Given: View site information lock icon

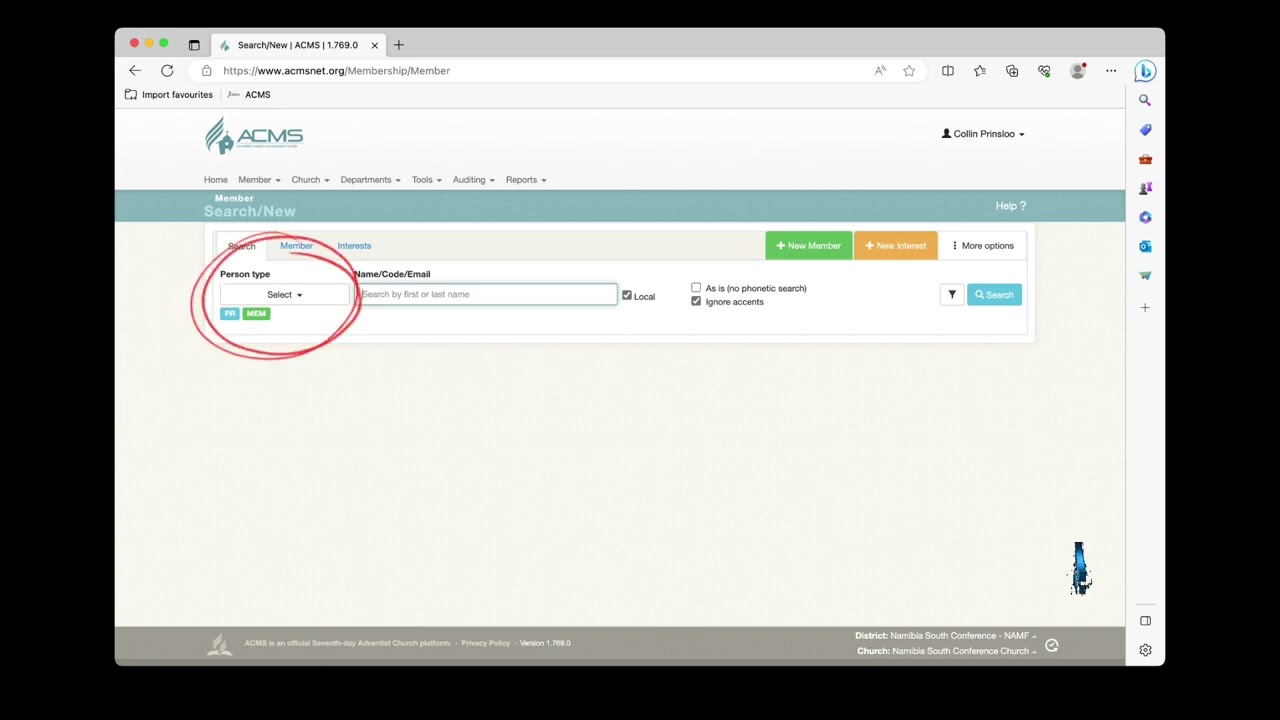Looking at the screenshot, I should point(206,71).
